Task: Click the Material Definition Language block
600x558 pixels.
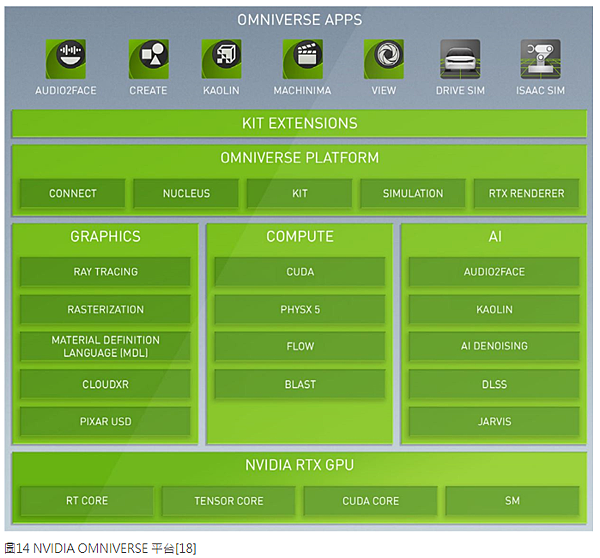Action: tap(105, 346)
